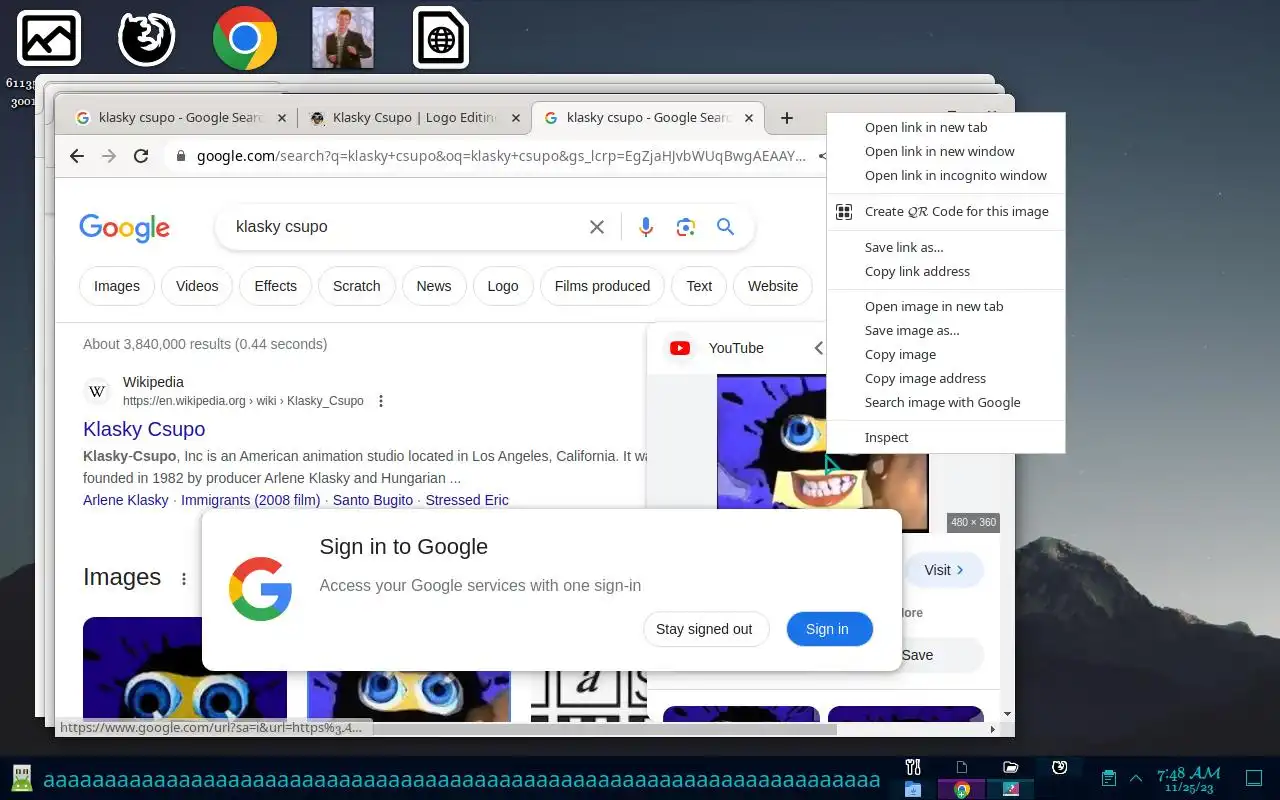The image size is (1280, 800).
Task: Choose Open link in new window
Action: coord(946,152)
